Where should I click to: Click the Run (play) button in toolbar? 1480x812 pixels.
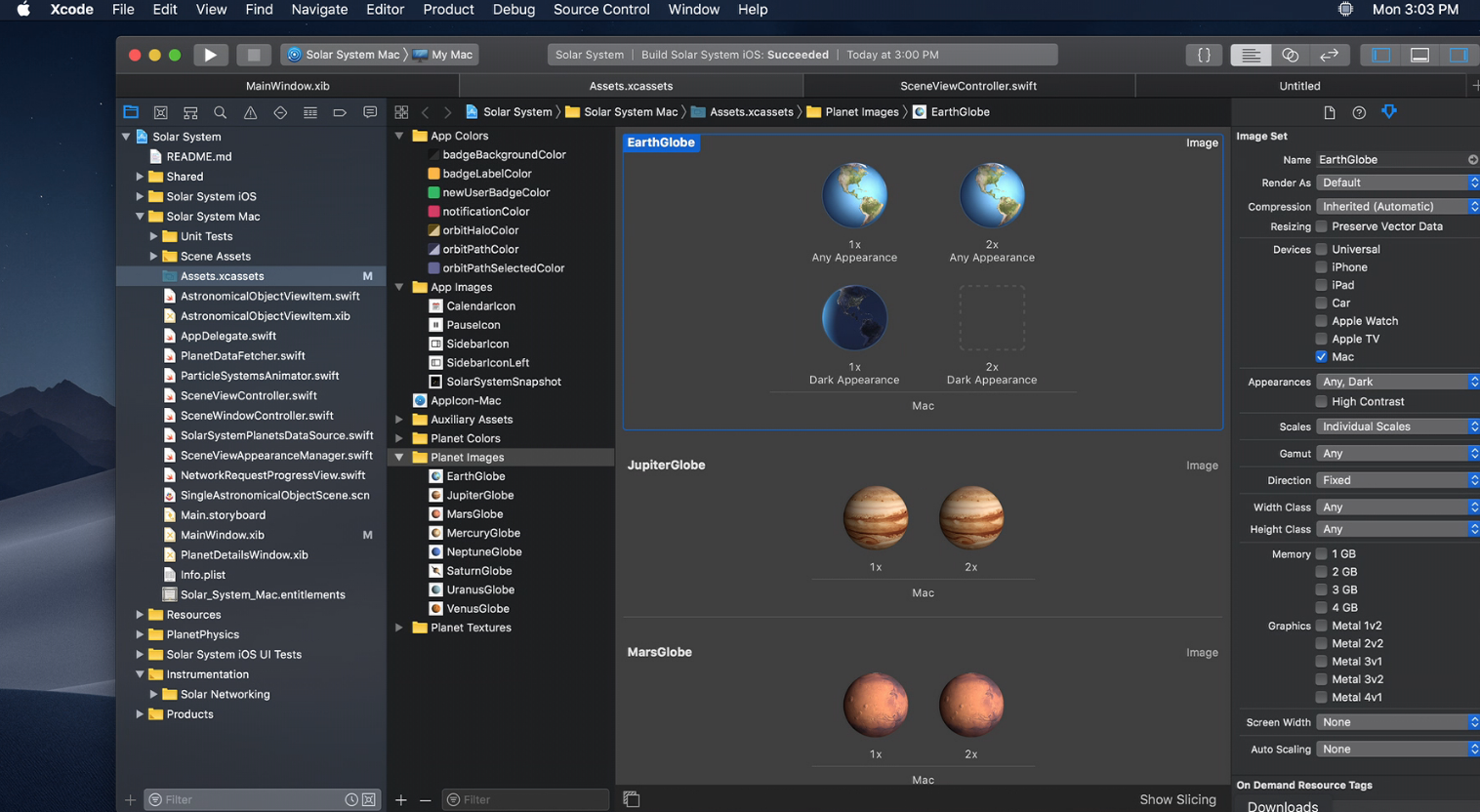[210, 55]
